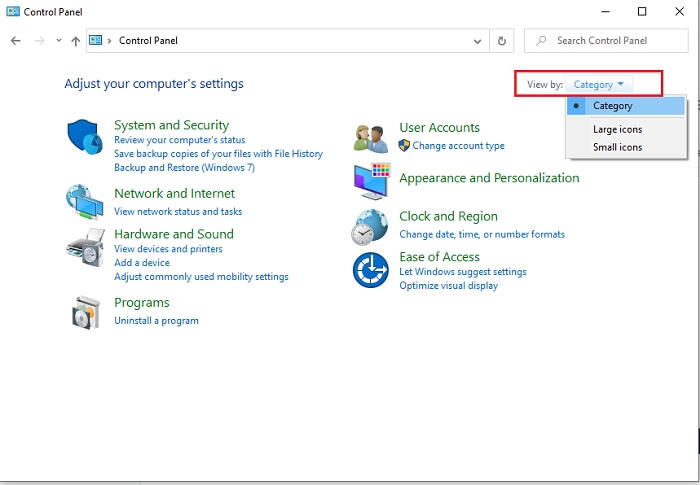
Task: Click the Control Panel breadcrumb text
Action: point(148,41)
